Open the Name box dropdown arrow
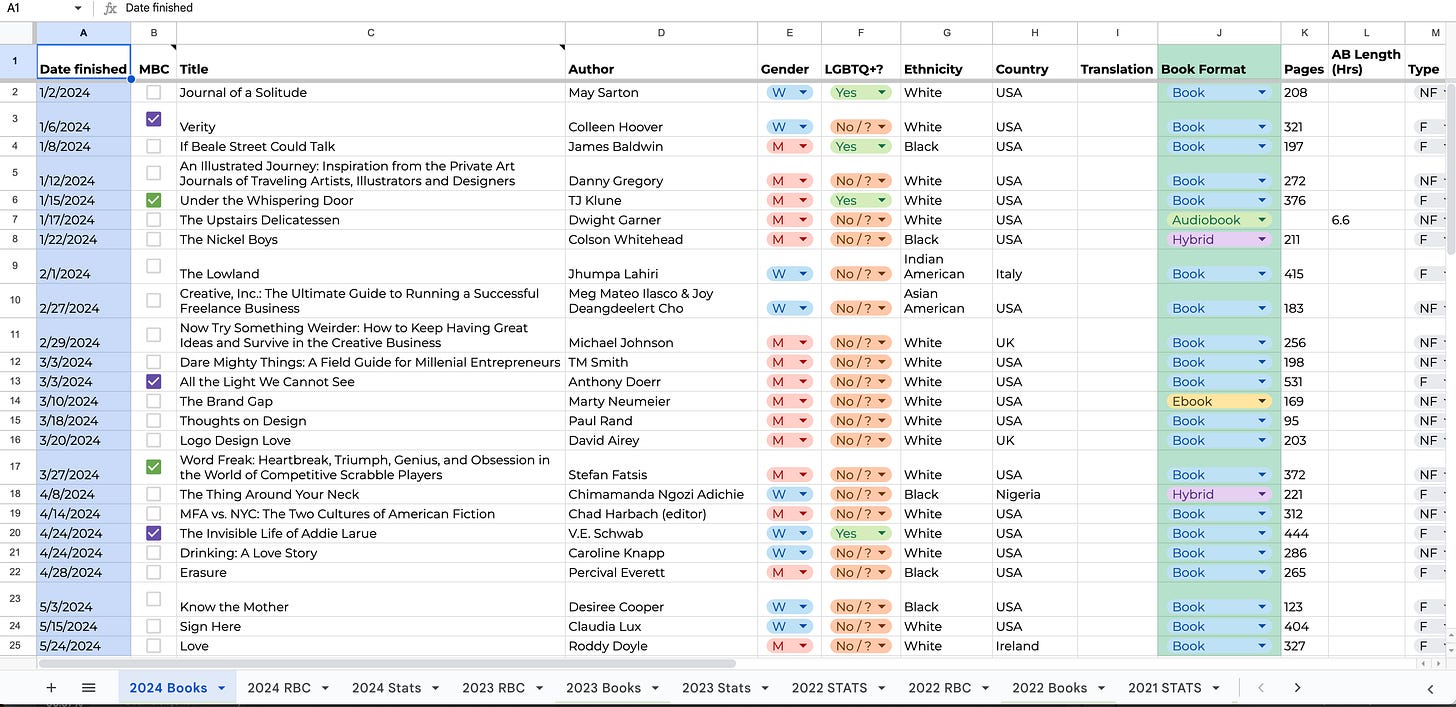The height and width of the screenshot is (707, 1456). [x=78, y=8]
